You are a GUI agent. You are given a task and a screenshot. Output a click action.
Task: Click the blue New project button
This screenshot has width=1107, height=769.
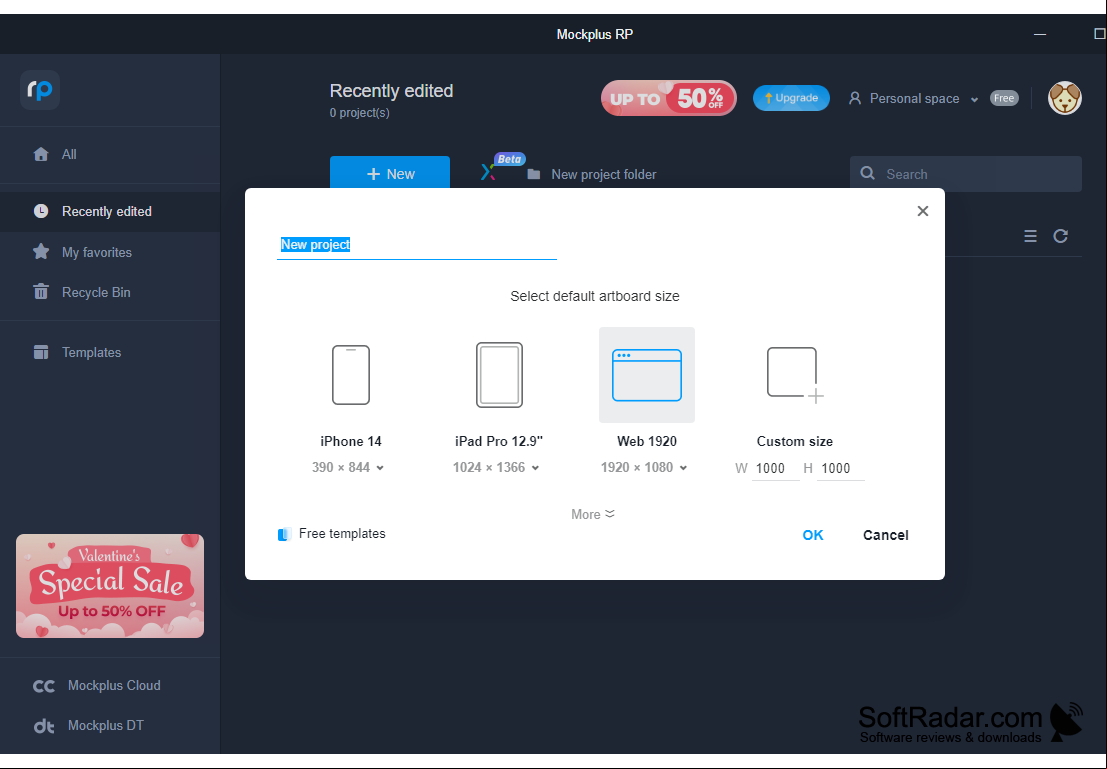click(x=390, y=174)
